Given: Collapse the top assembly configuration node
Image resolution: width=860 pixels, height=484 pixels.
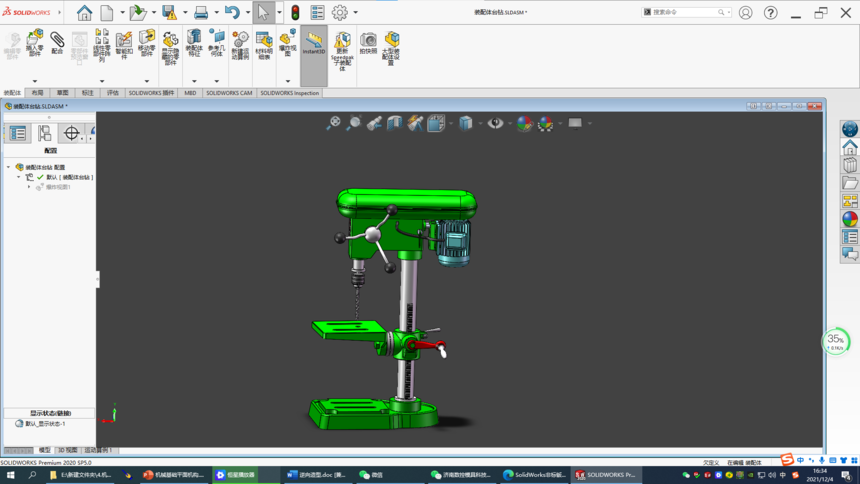Looking at the screenshot, I should point(8,167).
